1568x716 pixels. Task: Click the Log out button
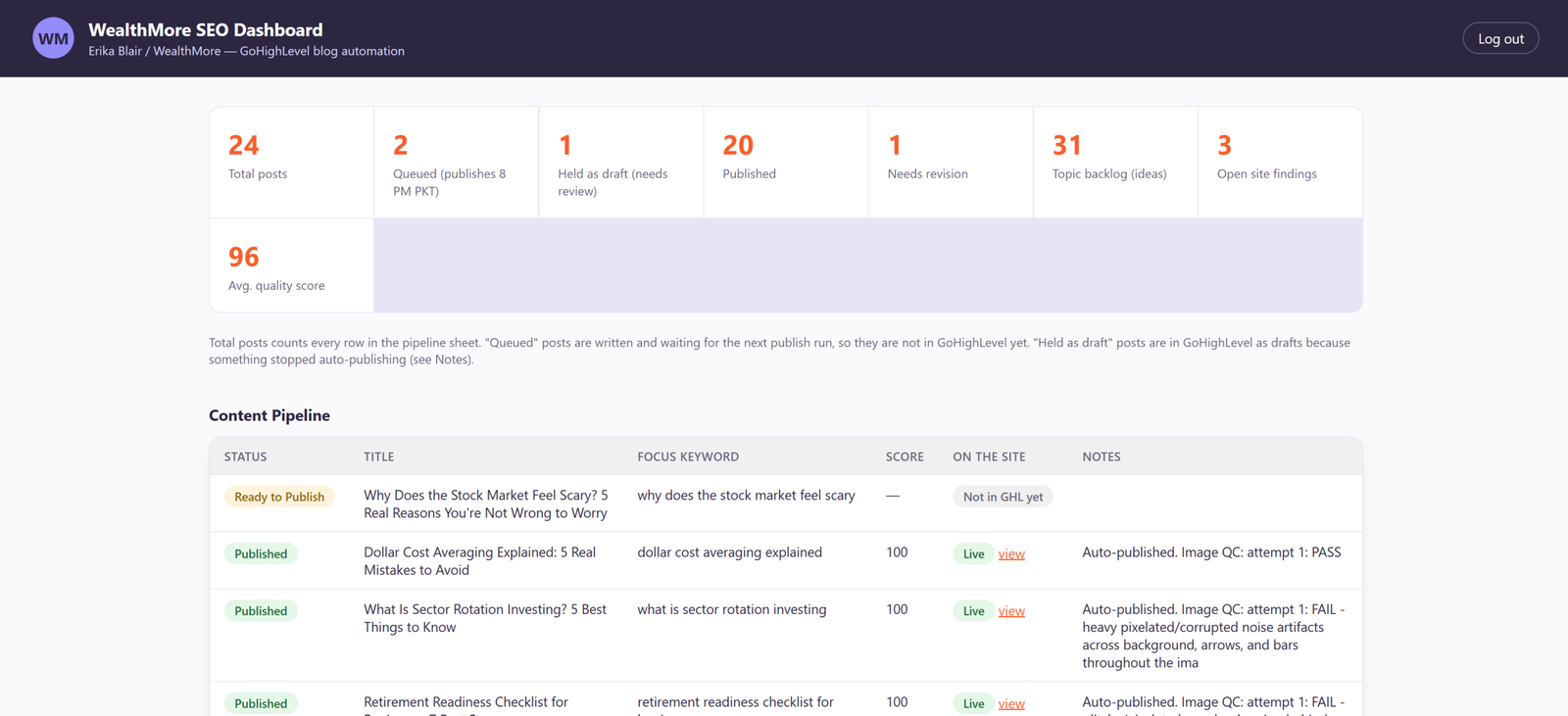[x=1500, y=38]
